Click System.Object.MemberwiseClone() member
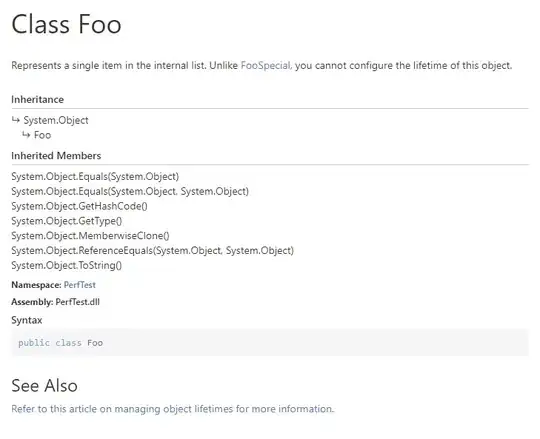 pyautogui.click(x=90, y=236)
